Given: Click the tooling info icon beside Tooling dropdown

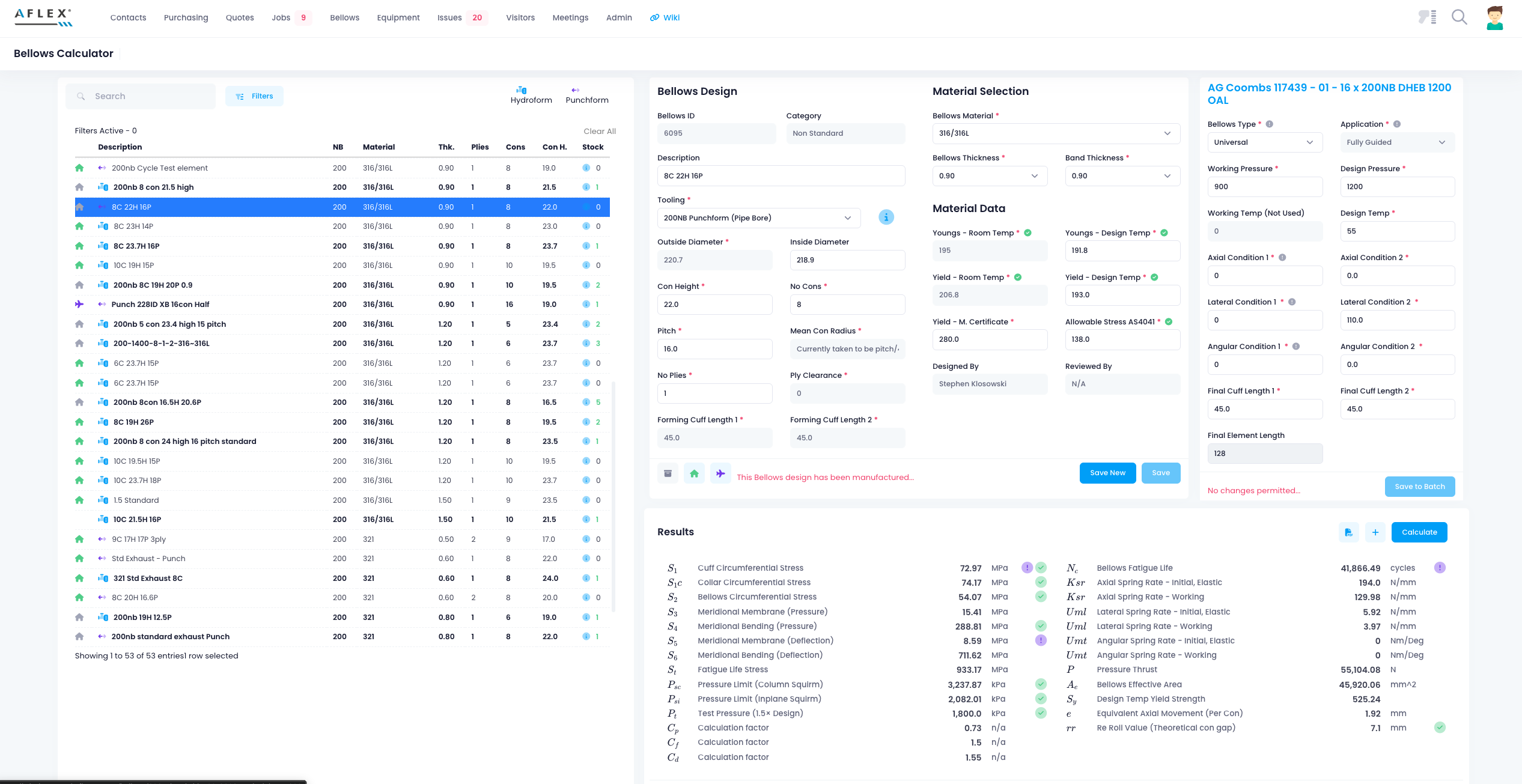Looking at the screenshot, I should click(x=886, y=217).
